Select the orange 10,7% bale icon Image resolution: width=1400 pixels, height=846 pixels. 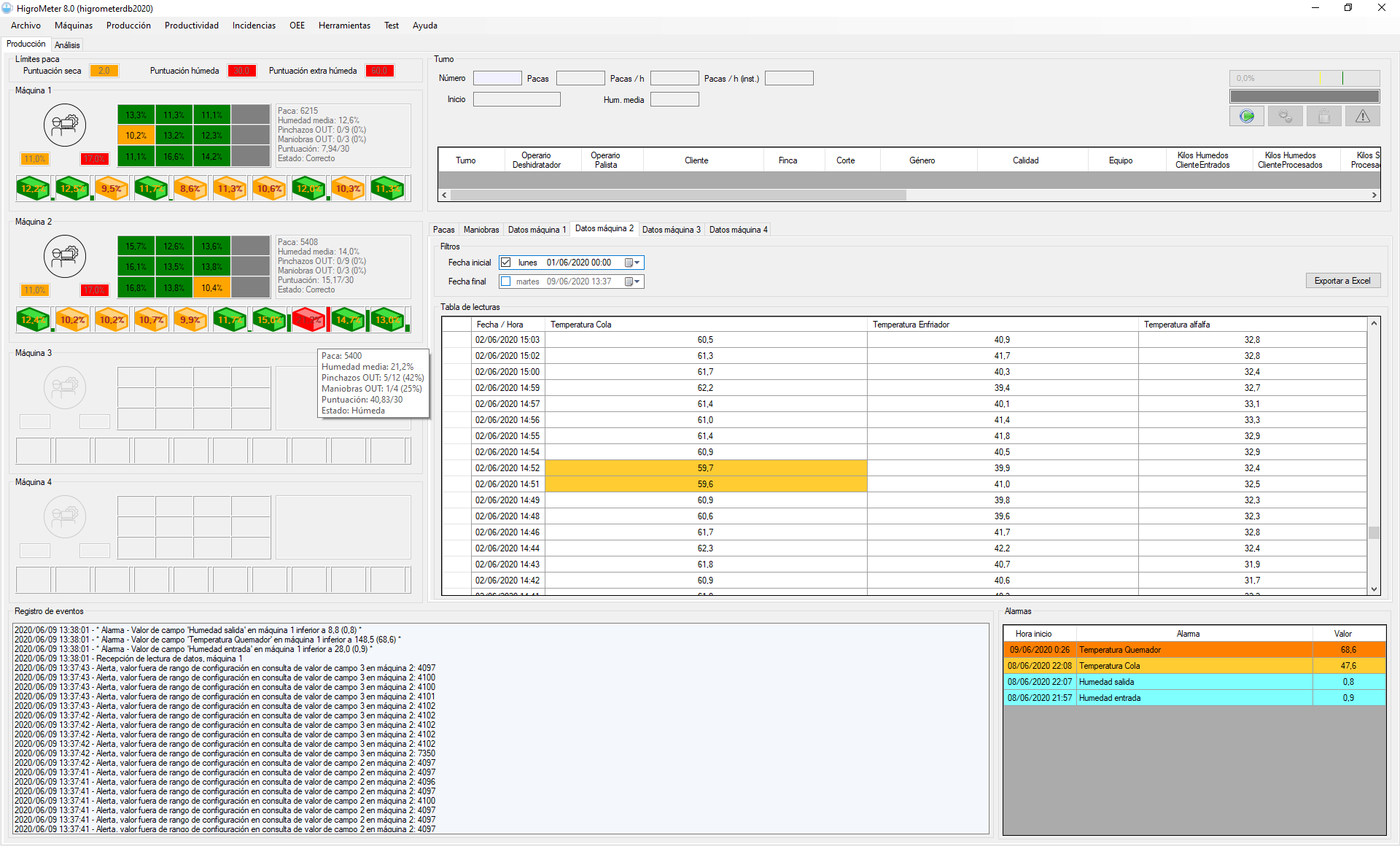(x=152, y=319)
